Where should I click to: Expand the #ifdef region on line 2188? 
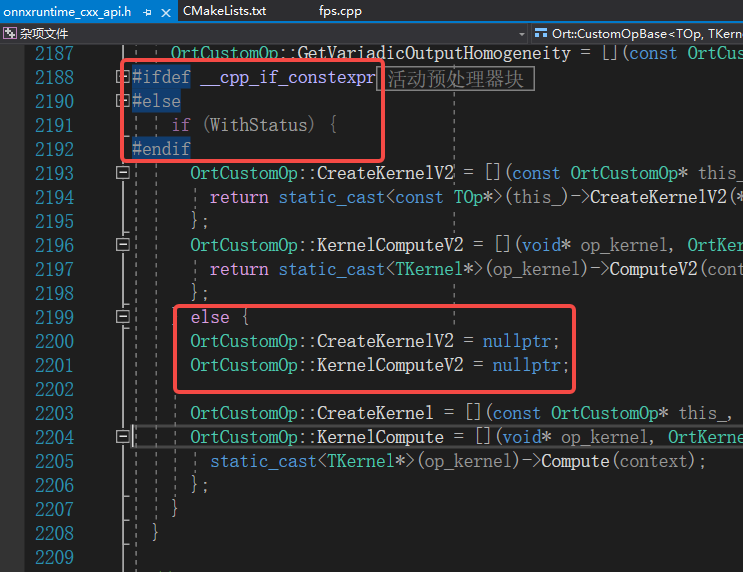point(123,77)
